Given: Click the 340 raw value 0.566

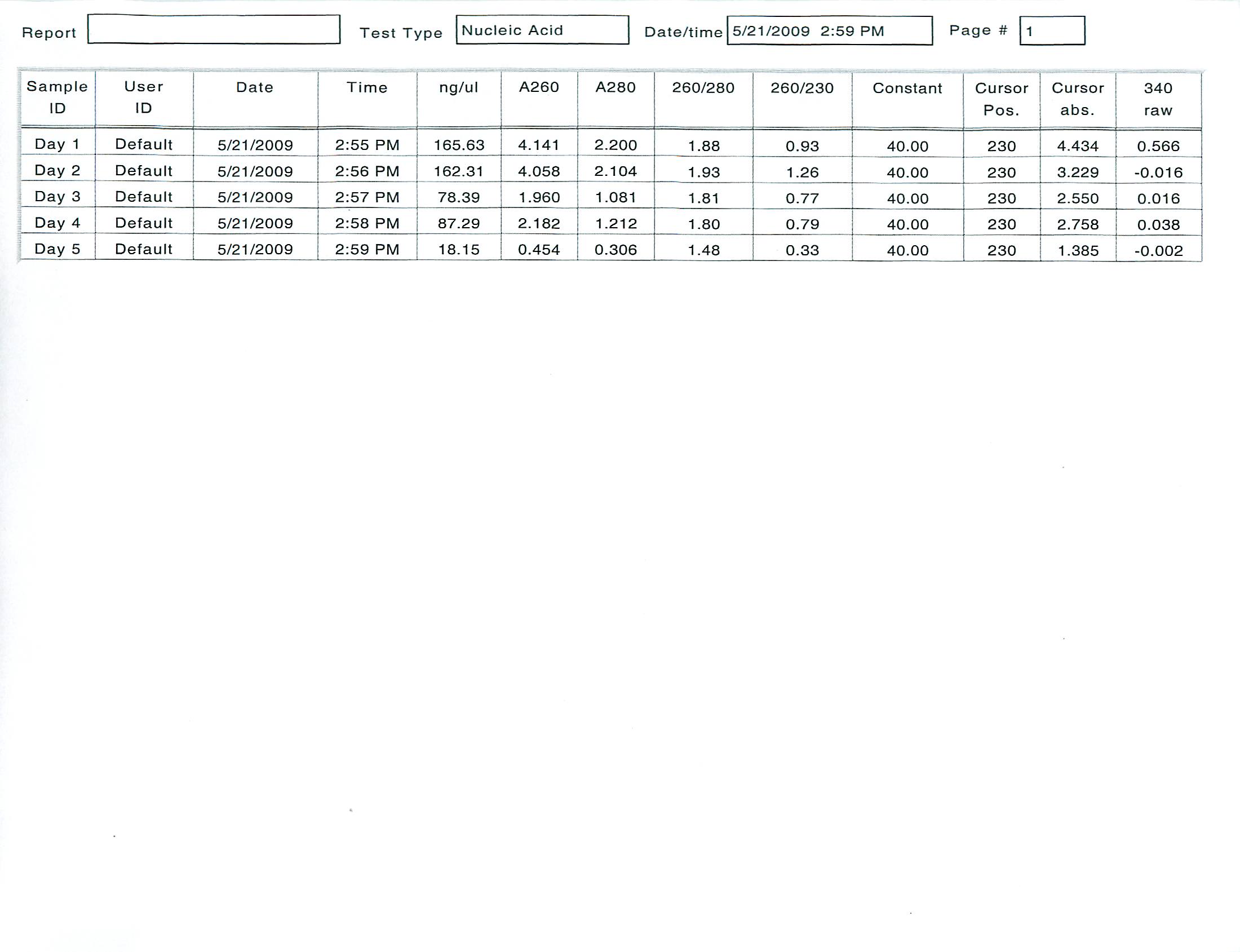Looking at the screenshot, I should tap(1158, 146).
